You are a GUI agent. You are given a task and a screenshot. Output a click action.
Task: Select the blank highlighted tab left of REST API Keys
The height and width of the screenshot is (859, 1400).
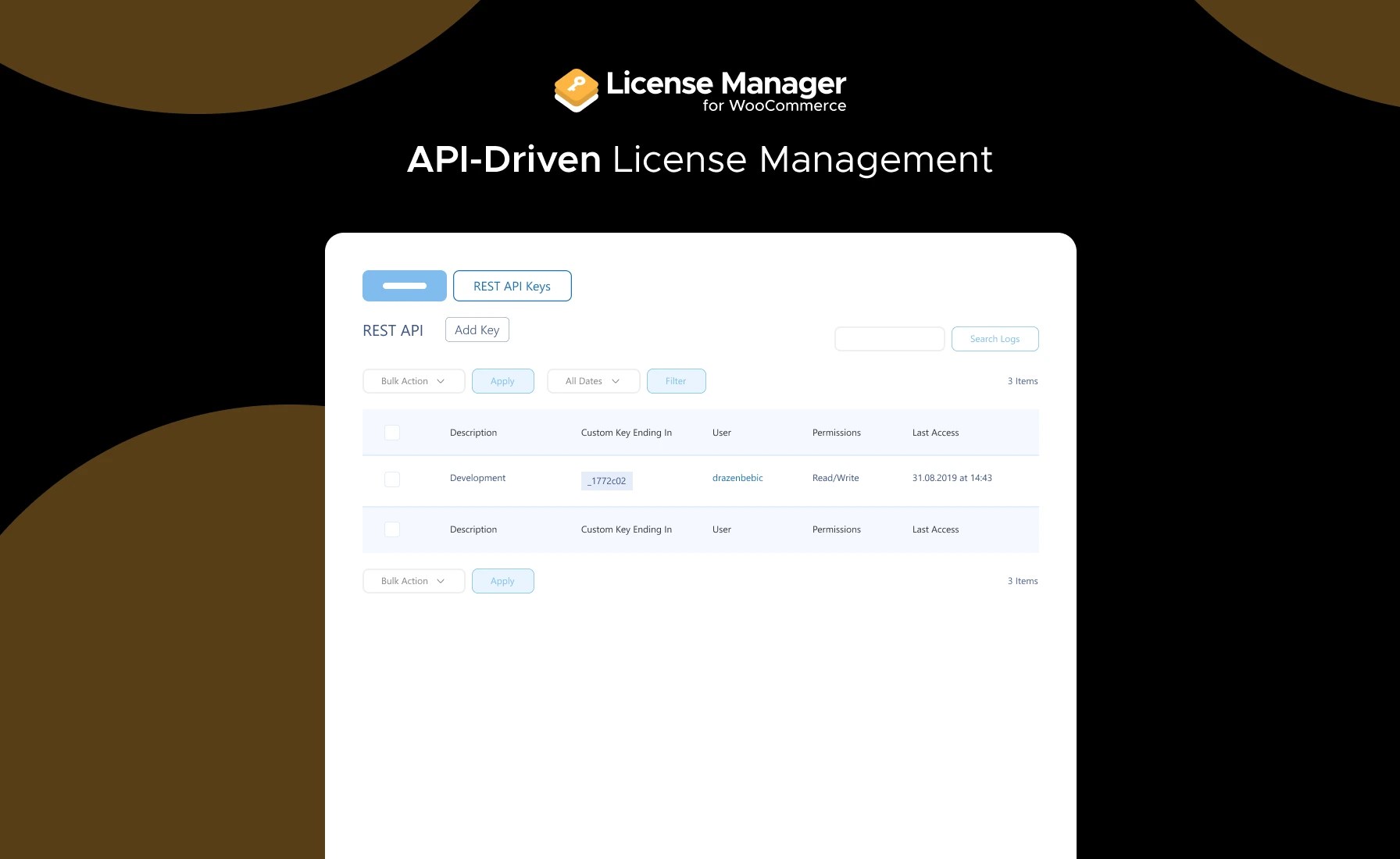click(404, 286)
